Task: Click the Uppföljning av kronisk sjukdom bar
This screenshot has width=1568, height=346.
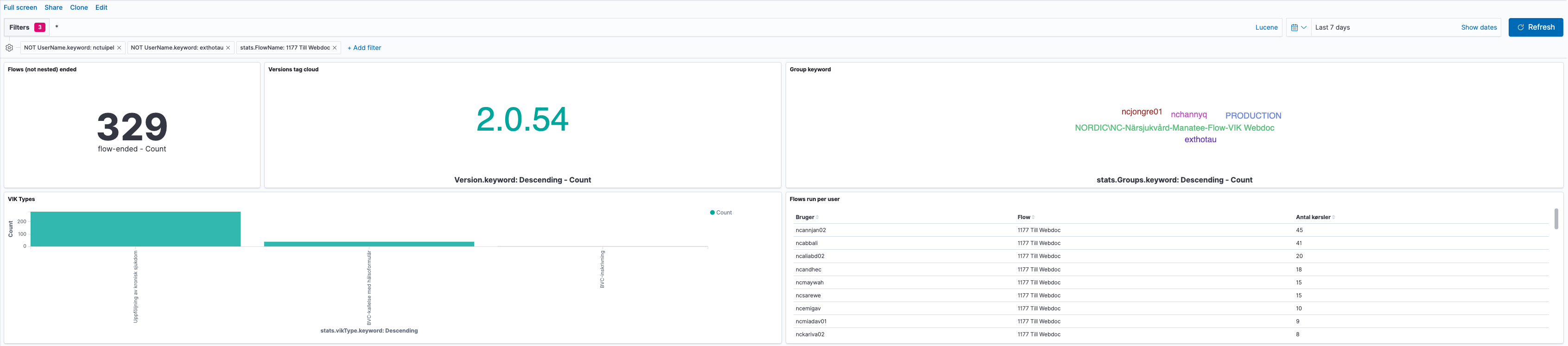Action: coord(136,229)
